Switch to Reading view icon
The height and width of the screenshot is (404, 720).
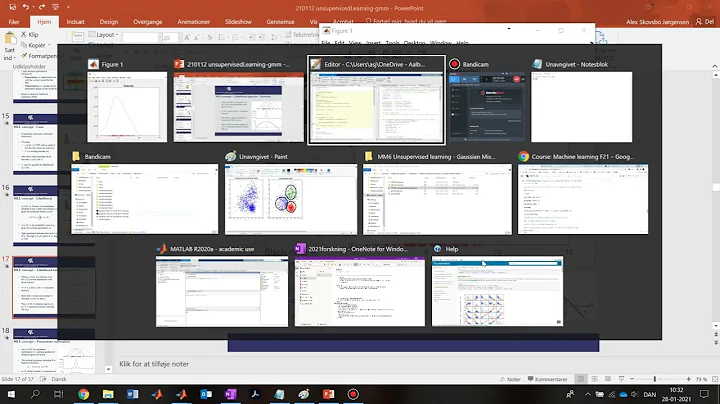608,379
